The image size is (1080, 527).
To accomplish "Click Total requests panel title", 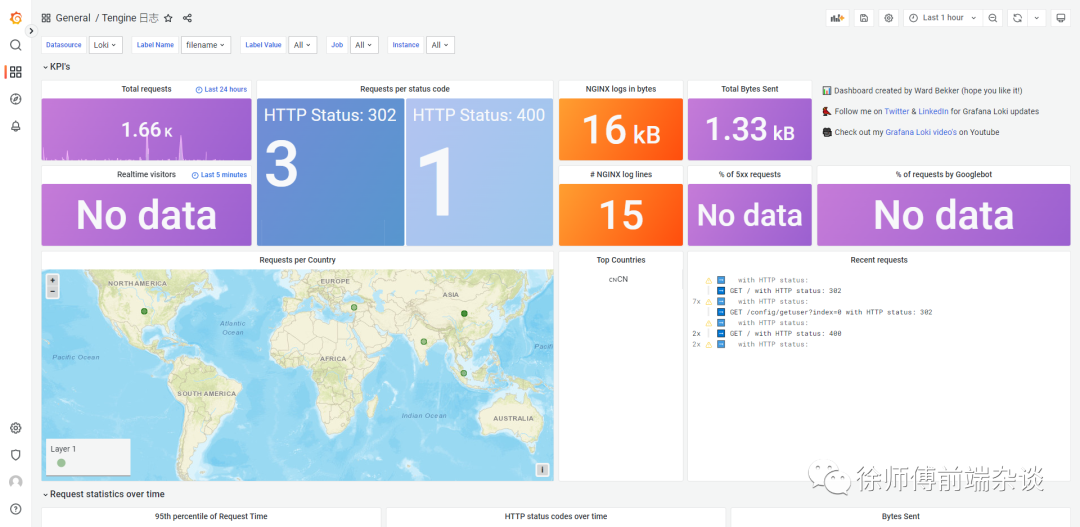I will tap(147, 89).
